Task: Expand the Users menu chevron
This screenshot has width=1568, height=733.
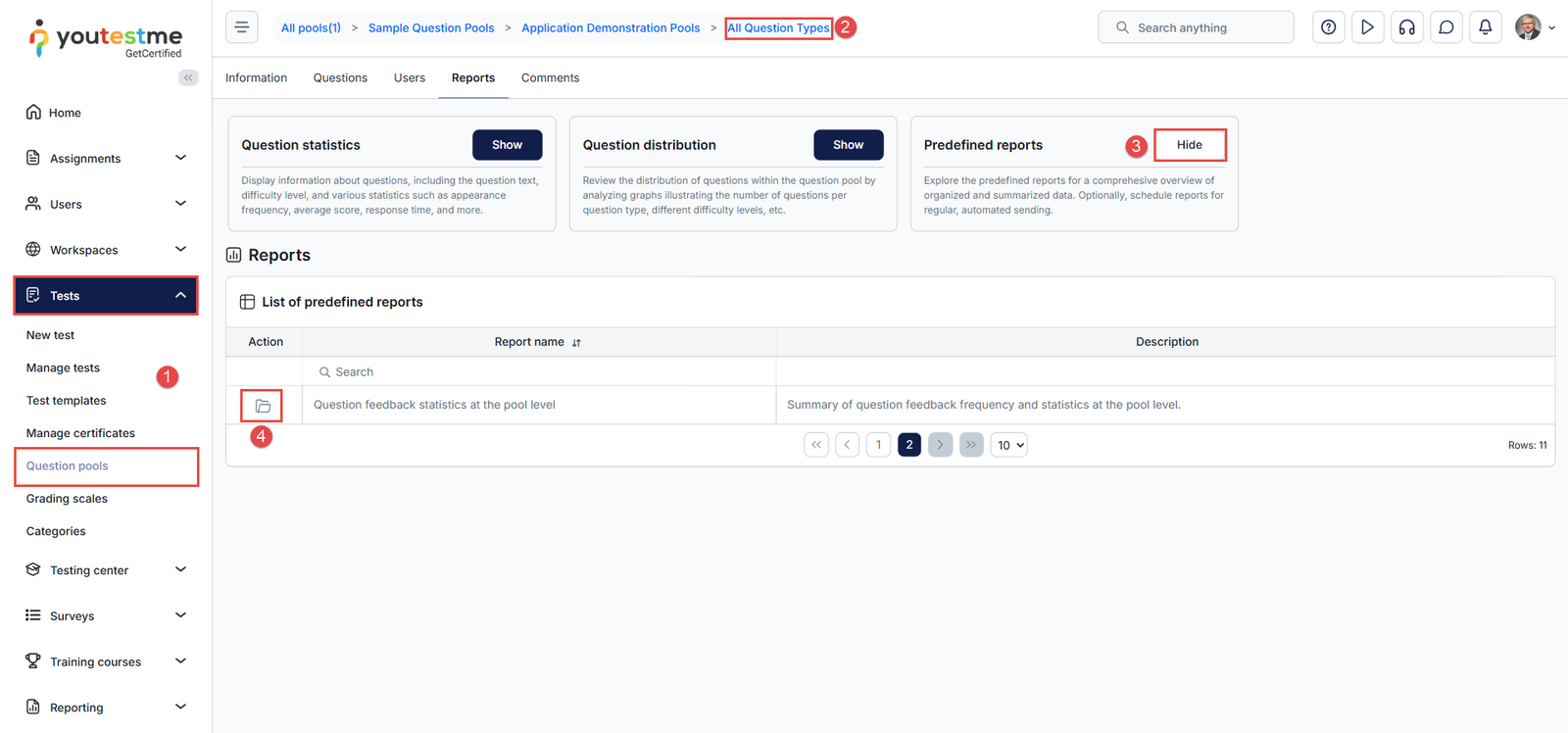Action: [180, 204]
